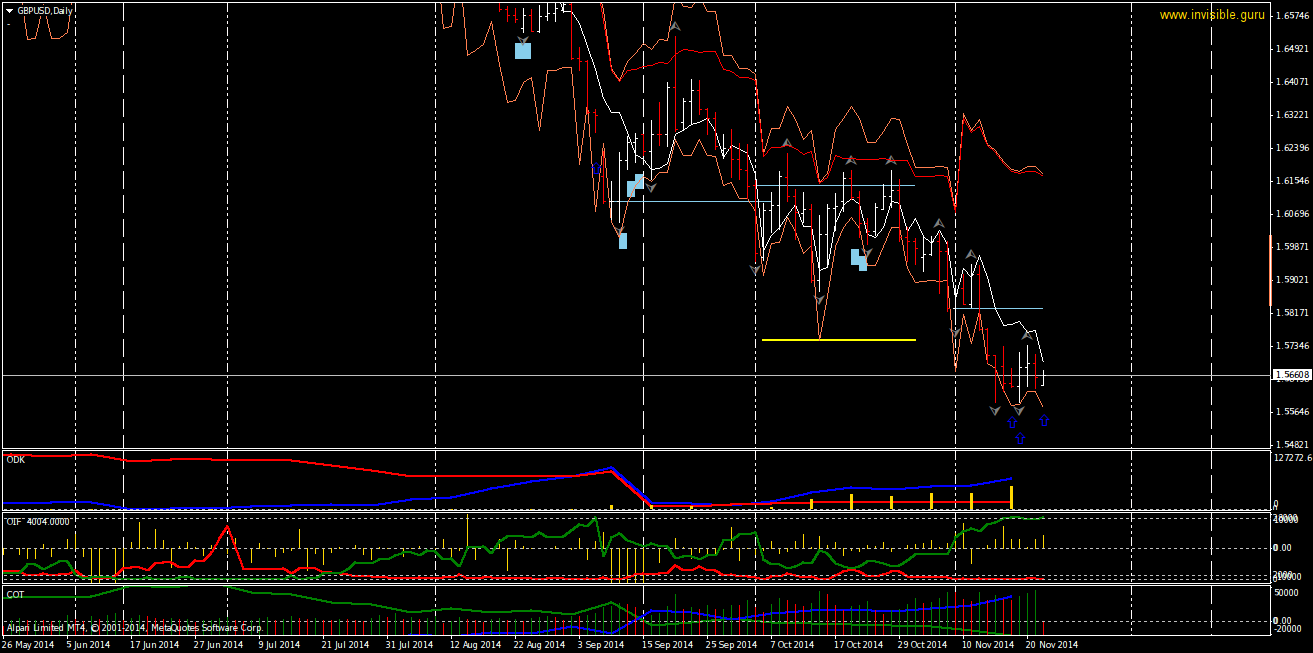Select the yellow horizontal support line

coord(838,340)
